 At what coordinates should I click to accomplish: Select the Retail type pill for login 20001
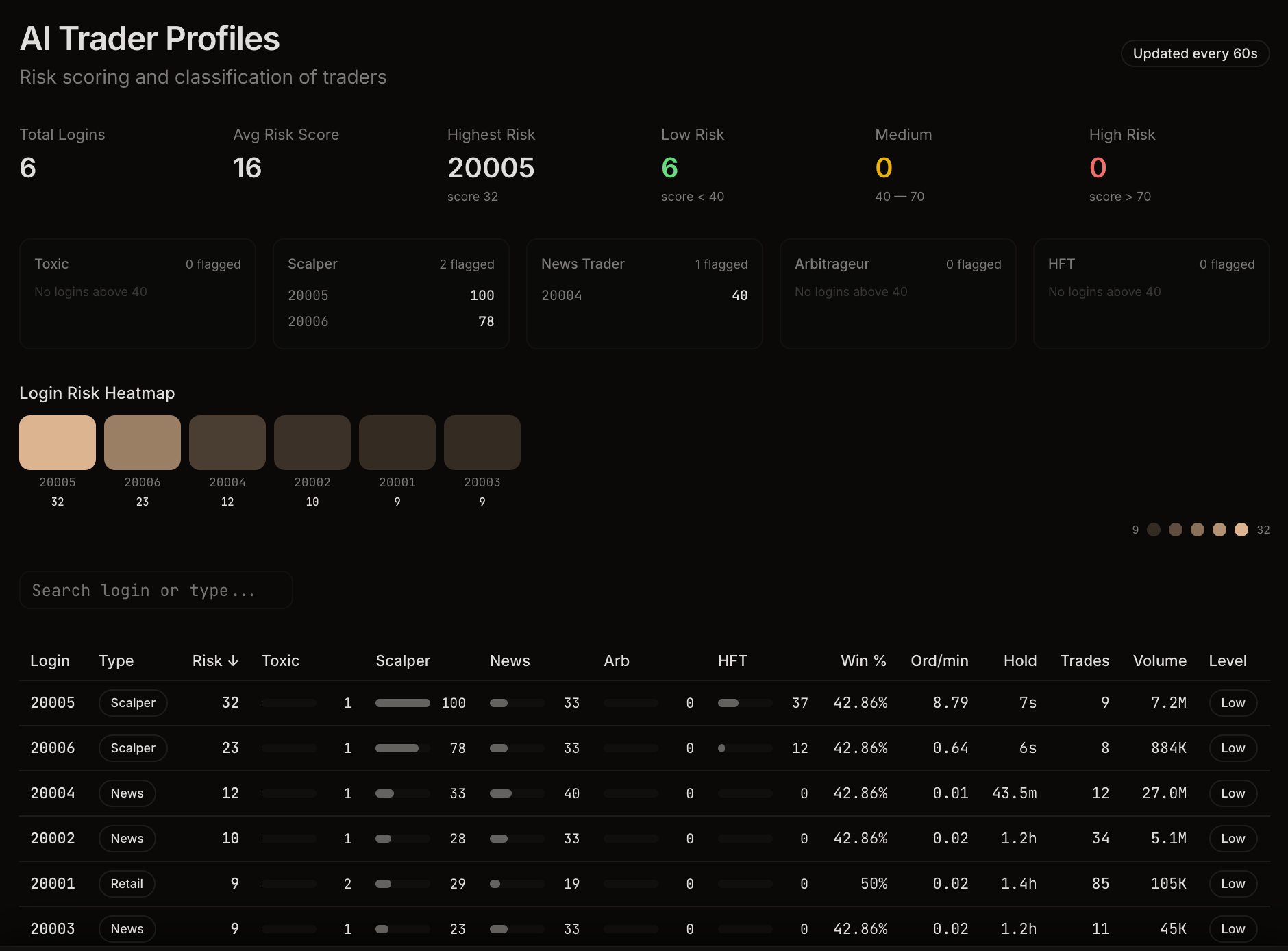coord(127,883)
